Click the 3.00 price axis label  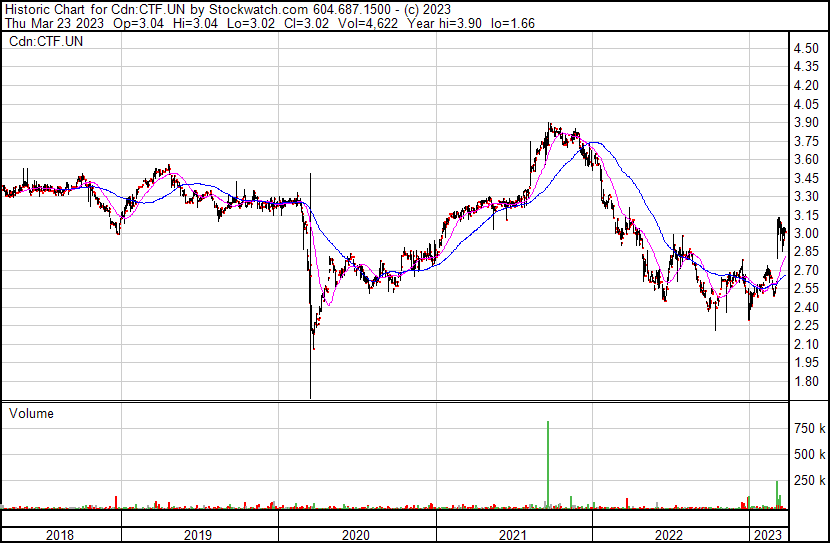coord(804,233)
